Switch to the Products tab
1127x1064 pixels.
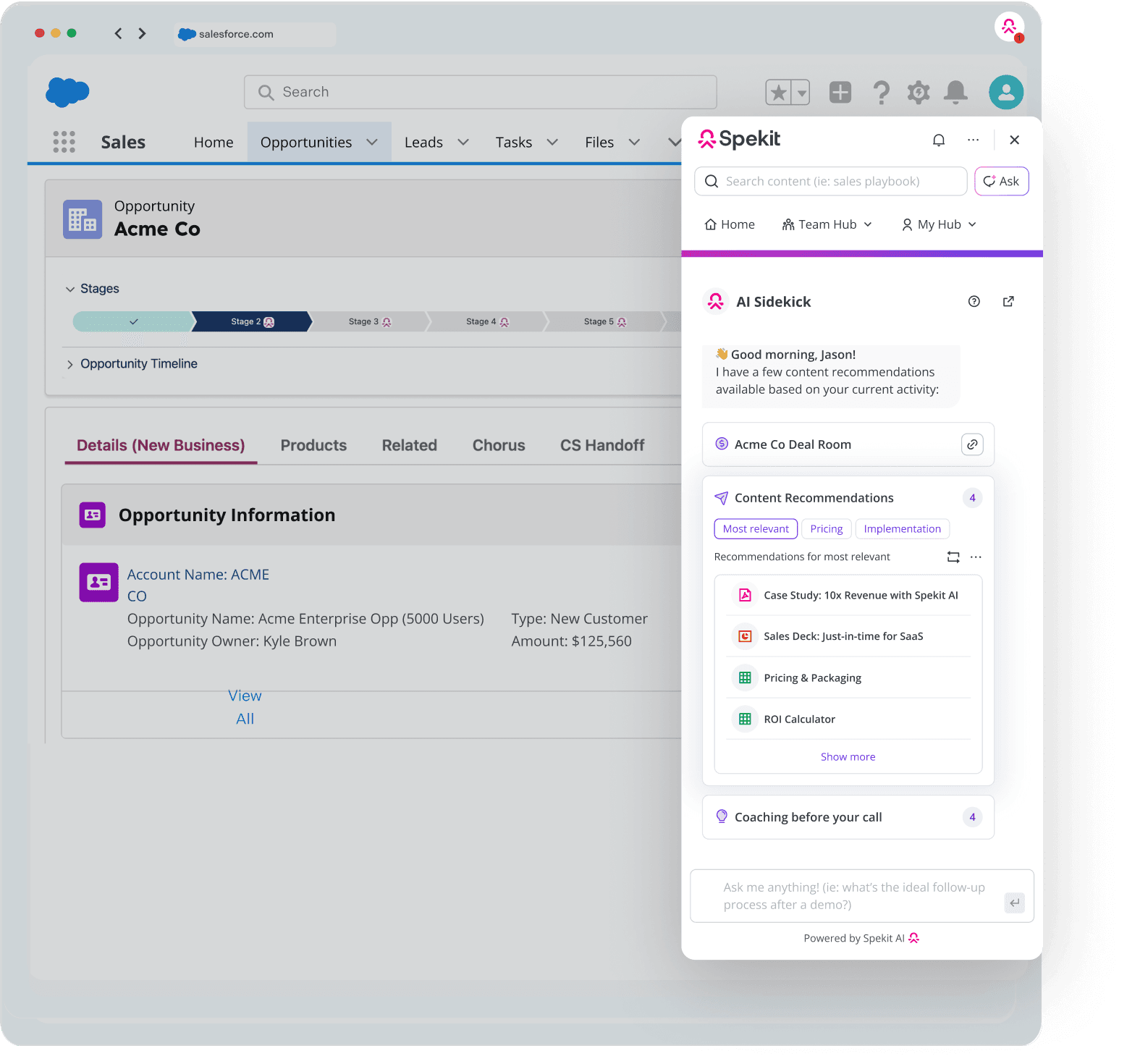313,445
